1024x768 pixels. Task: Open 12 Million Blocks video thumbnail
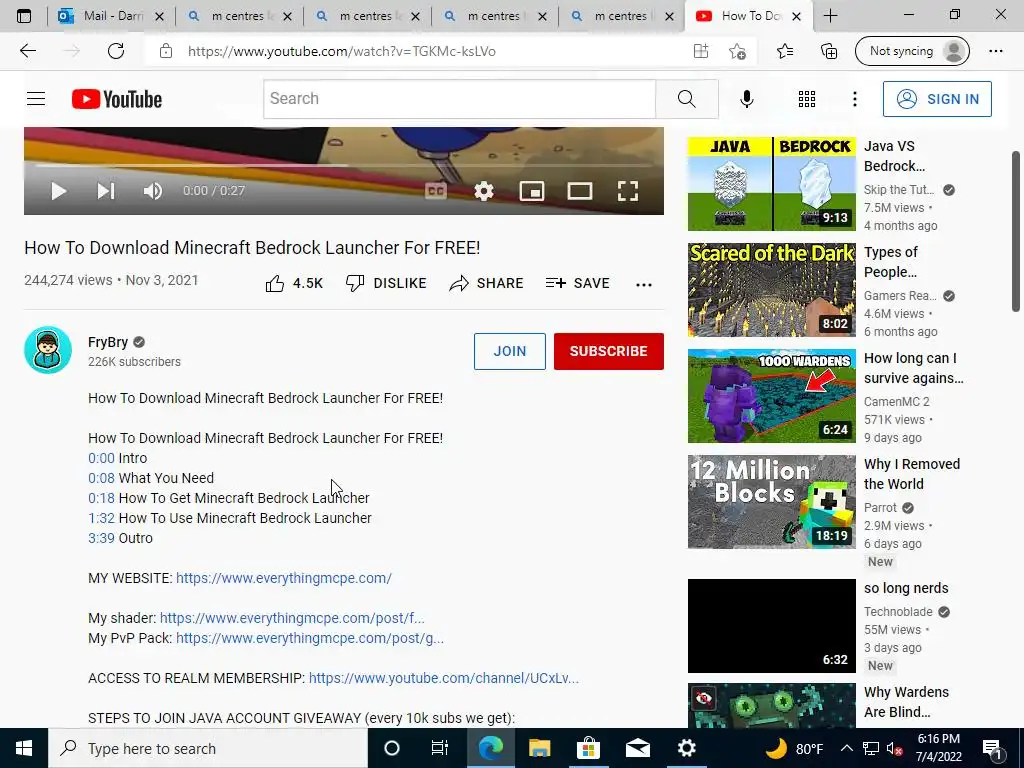[x=771, y=502]
